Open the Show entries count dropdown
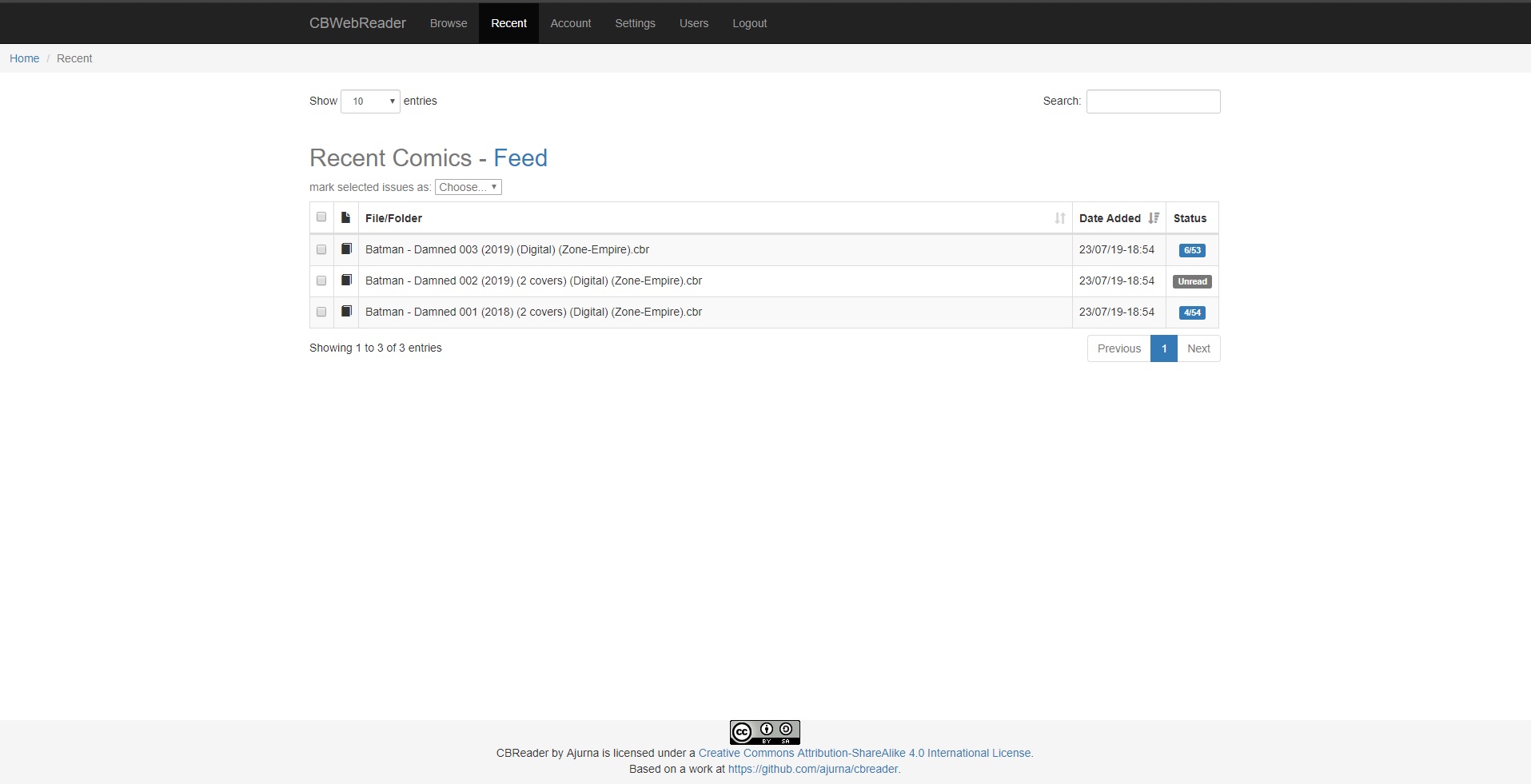The image size is (1531, 784). [x=369, y=101]
